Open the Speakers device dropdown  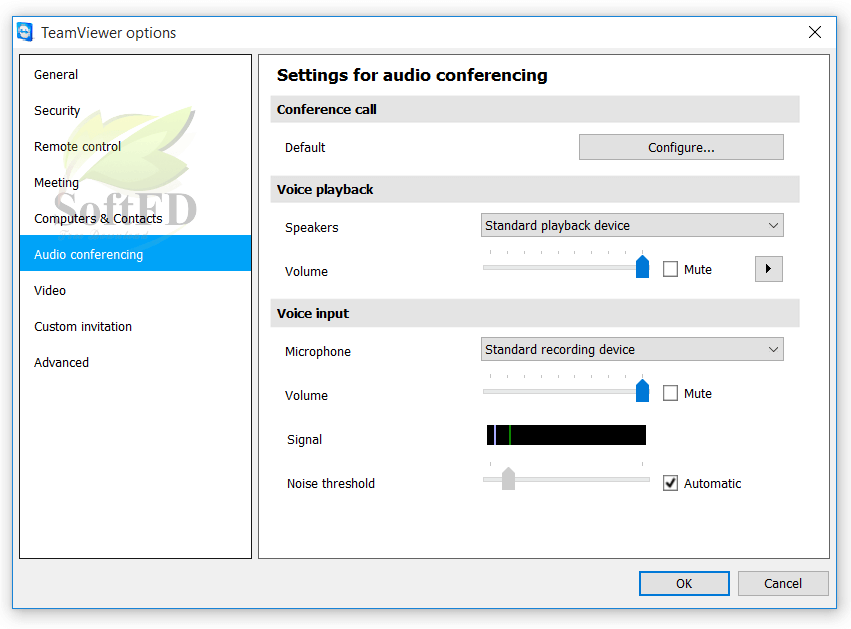(632, 225)
